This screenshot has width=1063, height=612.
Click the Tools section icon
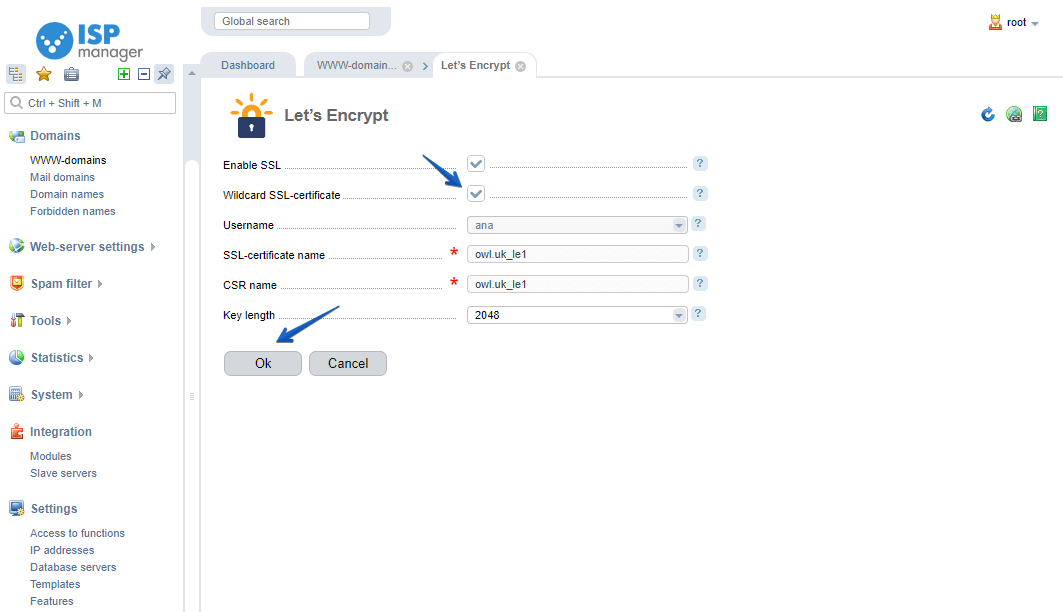(x=17, y=321)
